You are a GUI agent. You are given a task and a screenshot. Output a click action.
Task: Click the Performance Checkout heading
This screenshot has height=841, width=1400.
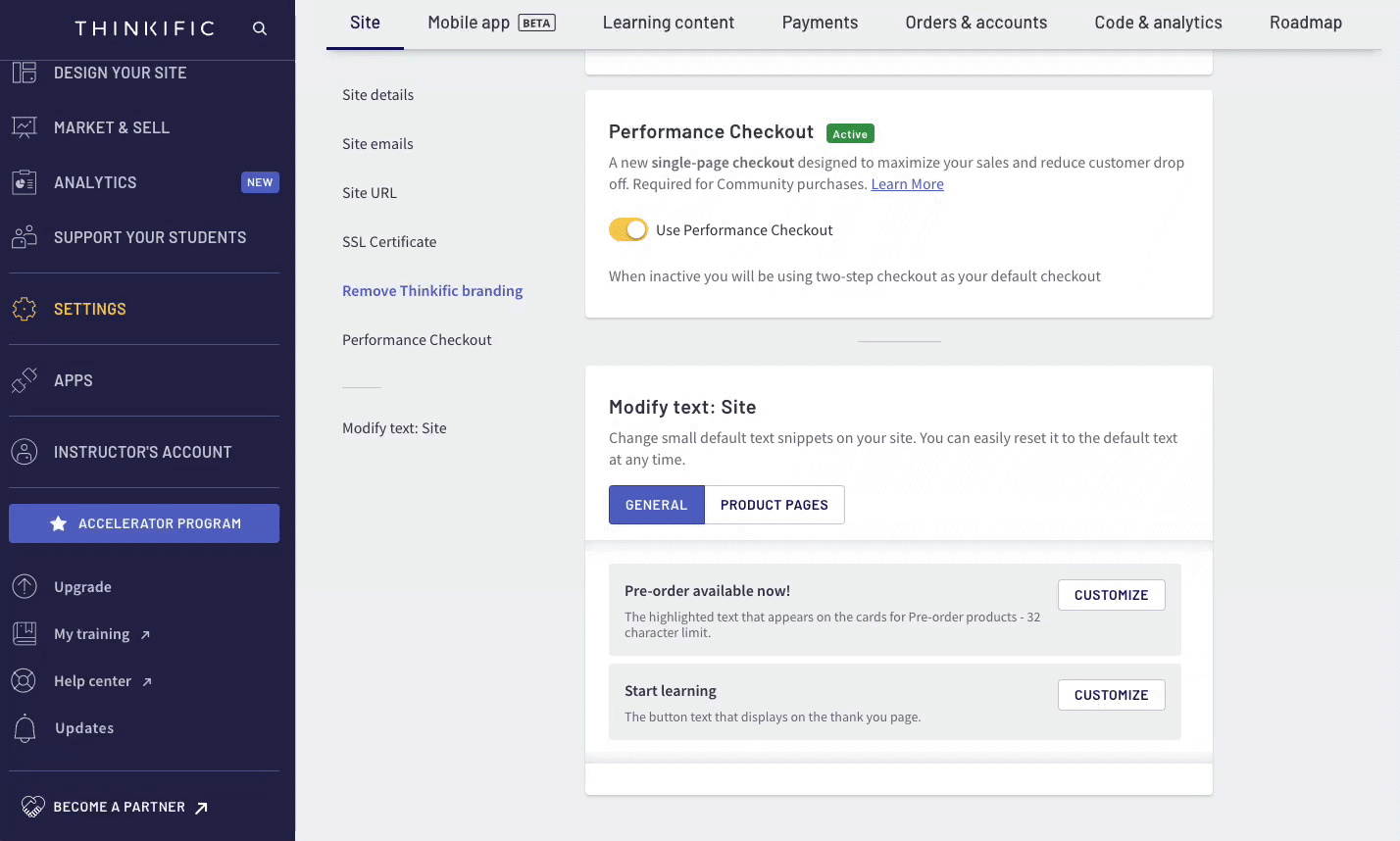(711, 132)
